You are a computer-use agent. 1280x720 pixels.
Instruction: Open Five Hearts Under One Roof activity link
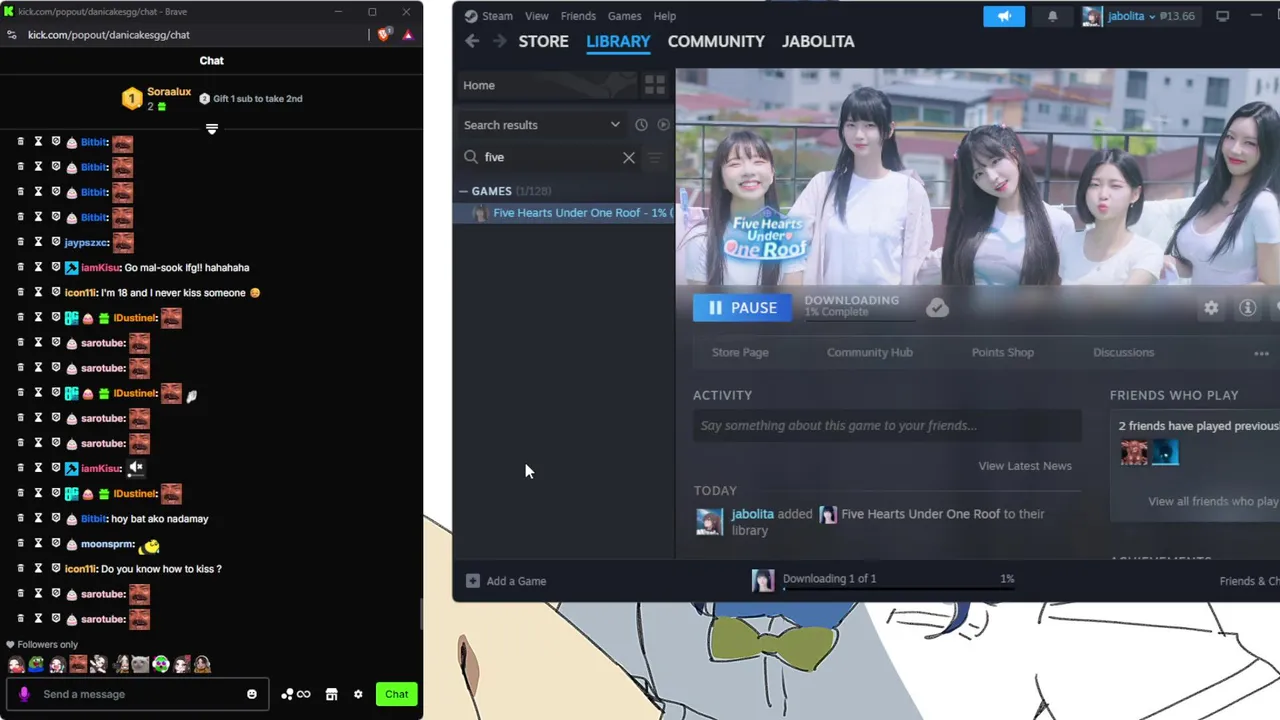(x=920, y=514)
